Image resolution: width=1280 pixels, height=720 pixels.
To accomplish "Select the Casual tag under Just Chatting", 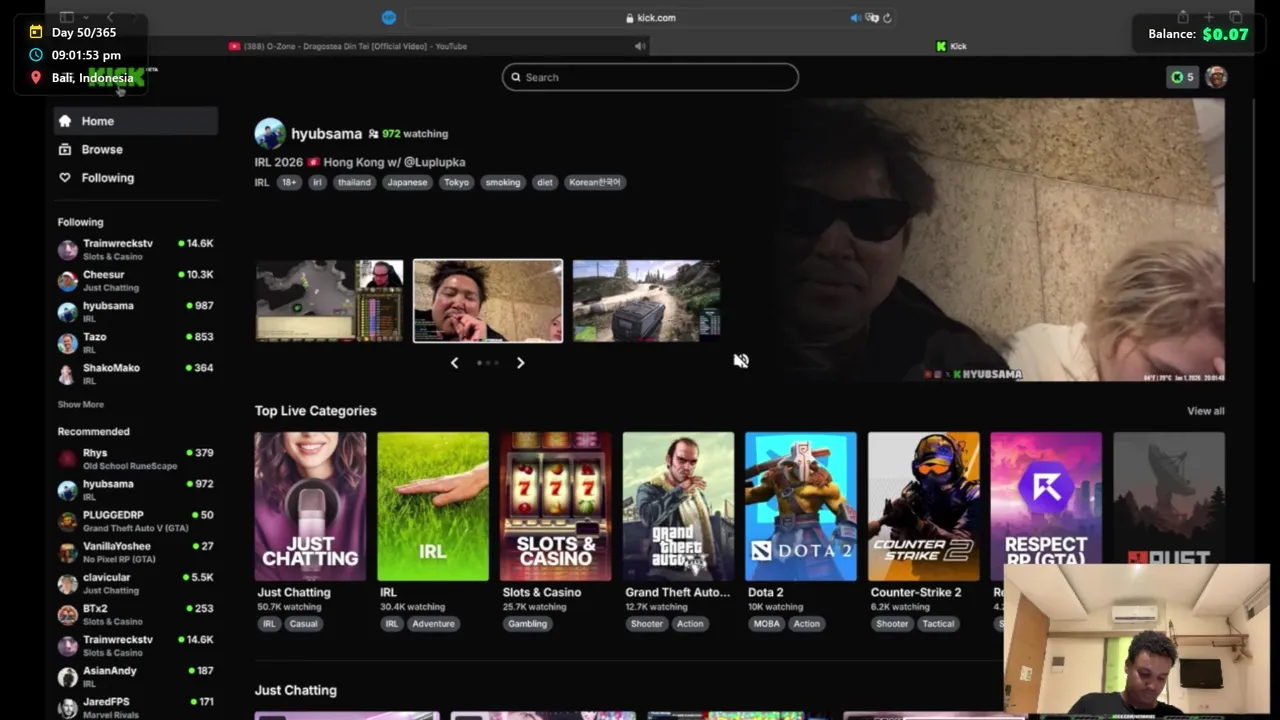I will pos(303,623).
